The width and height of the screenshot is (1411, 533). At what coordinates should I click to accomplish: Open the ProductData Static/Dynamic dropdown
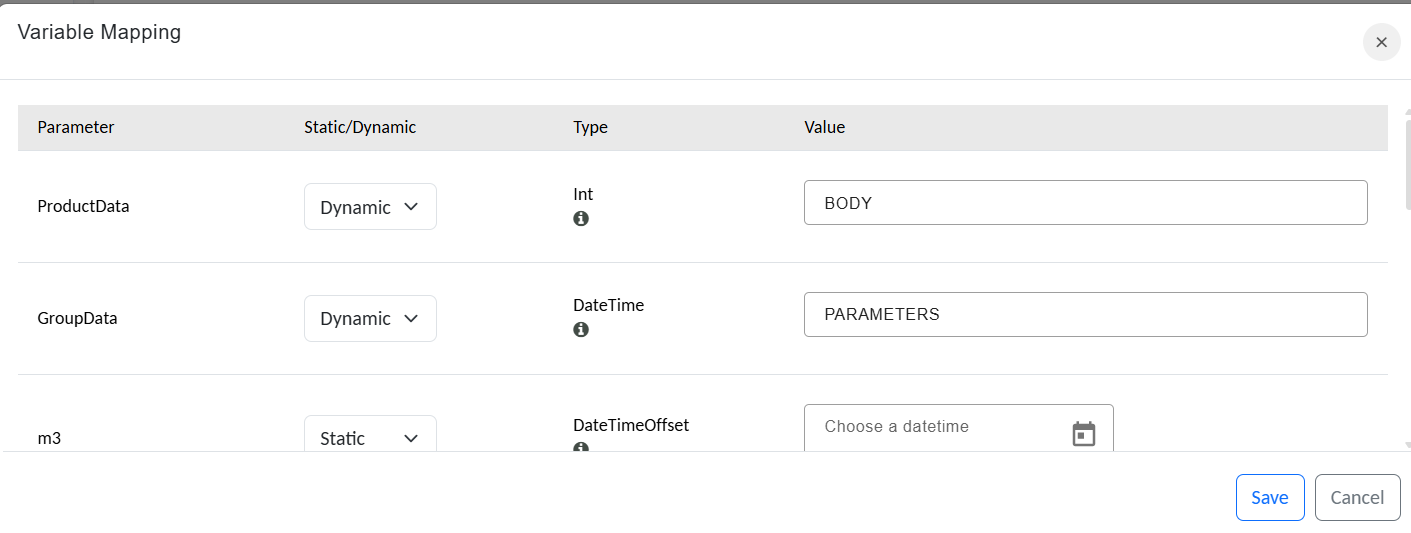370,207
